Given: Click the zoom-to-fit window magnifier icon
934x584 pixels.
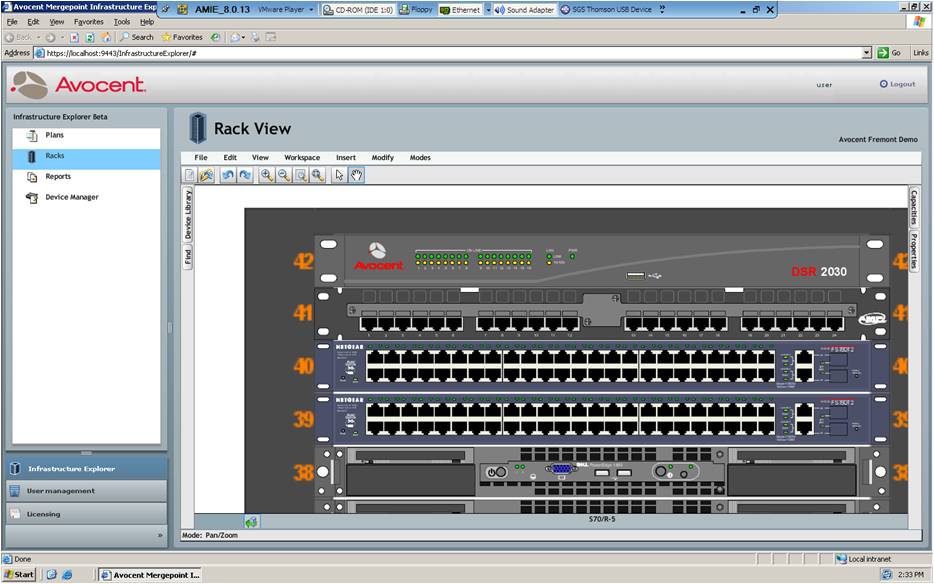Looking at the screenshot, I should click(x=300, y=175).
